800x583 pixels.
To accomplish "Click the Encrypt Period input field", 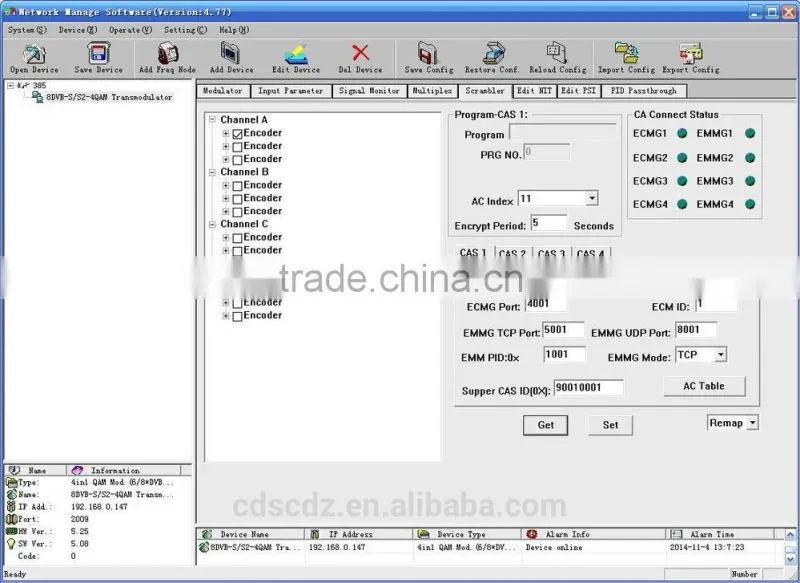I will pos(548,223).
